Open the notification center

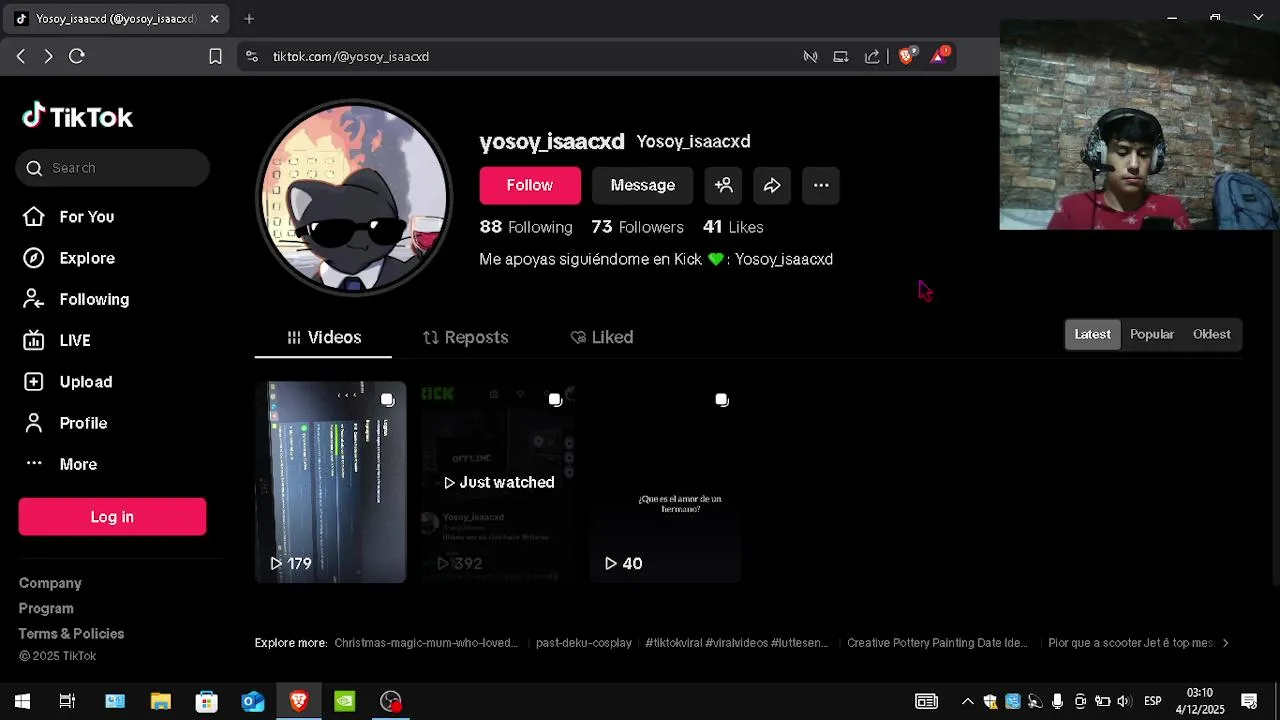click(x=1249, y=701)
